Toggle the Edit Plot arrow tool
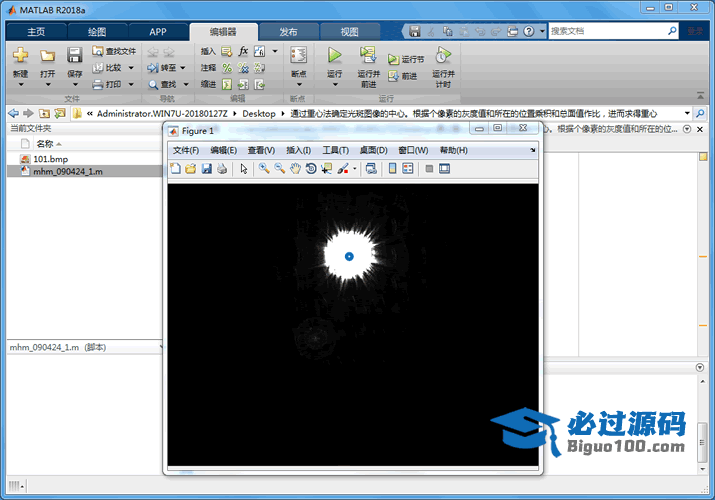The height and width of the screenshot is (500, 715). click(x=243, y=169)
